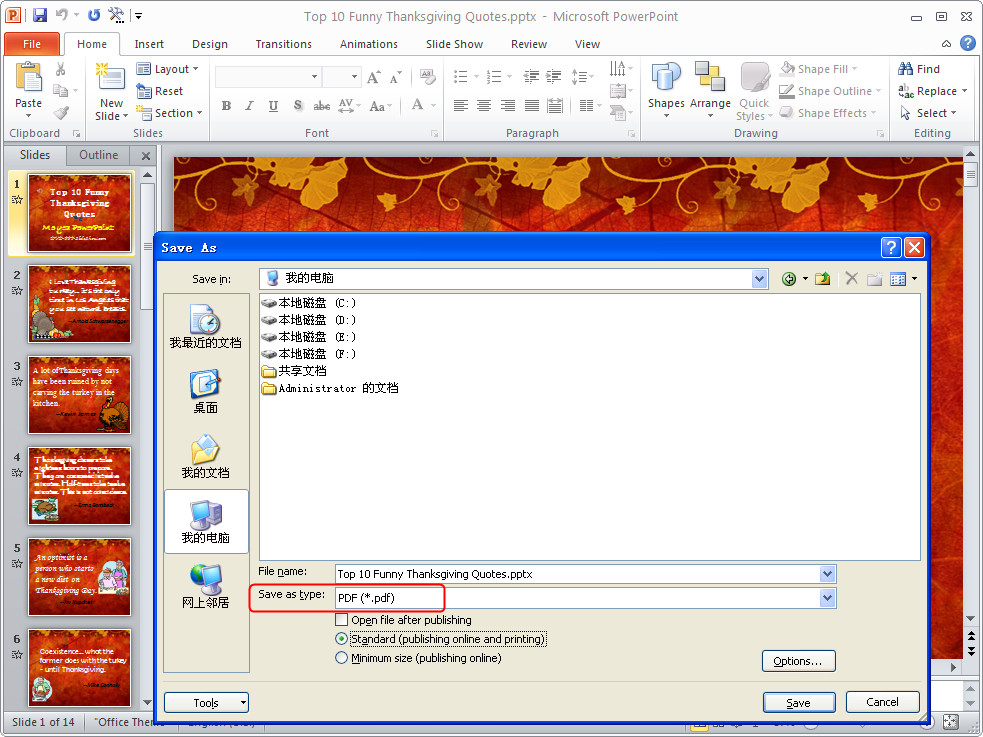Image resolution: width=983 pixels, height=737 pixels.
Task: Open the Tools dropdown in Save As
Action: [x=206, y=703]
